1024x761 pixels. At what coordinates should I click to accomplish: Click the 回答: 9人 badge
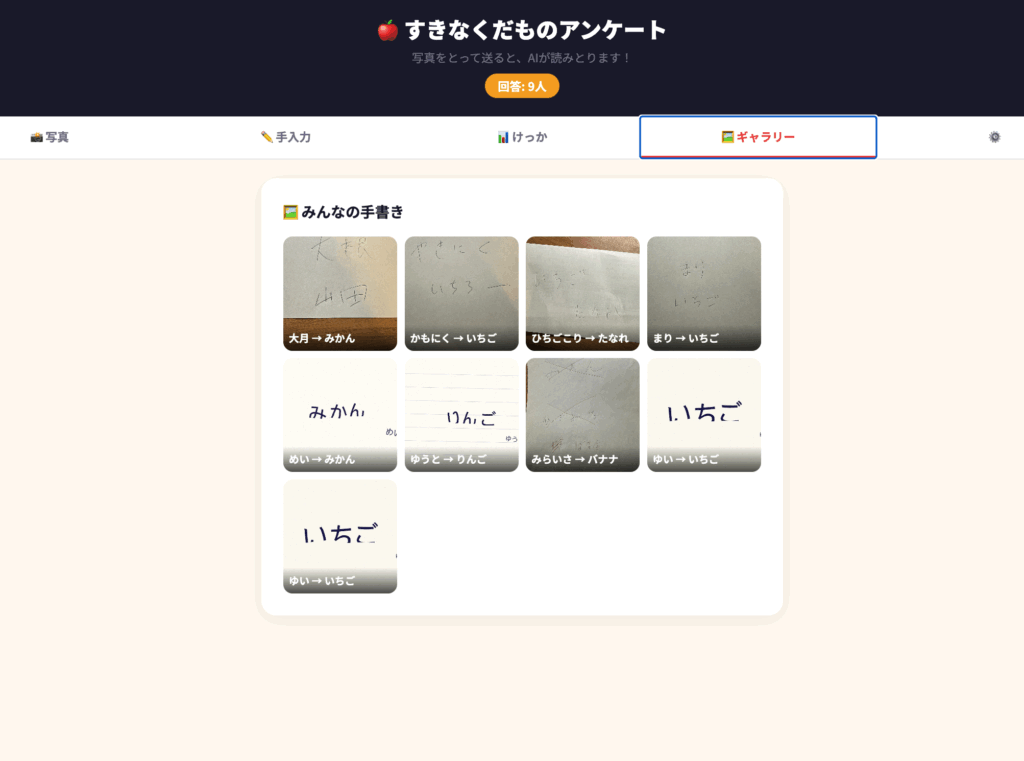[522, 86]
